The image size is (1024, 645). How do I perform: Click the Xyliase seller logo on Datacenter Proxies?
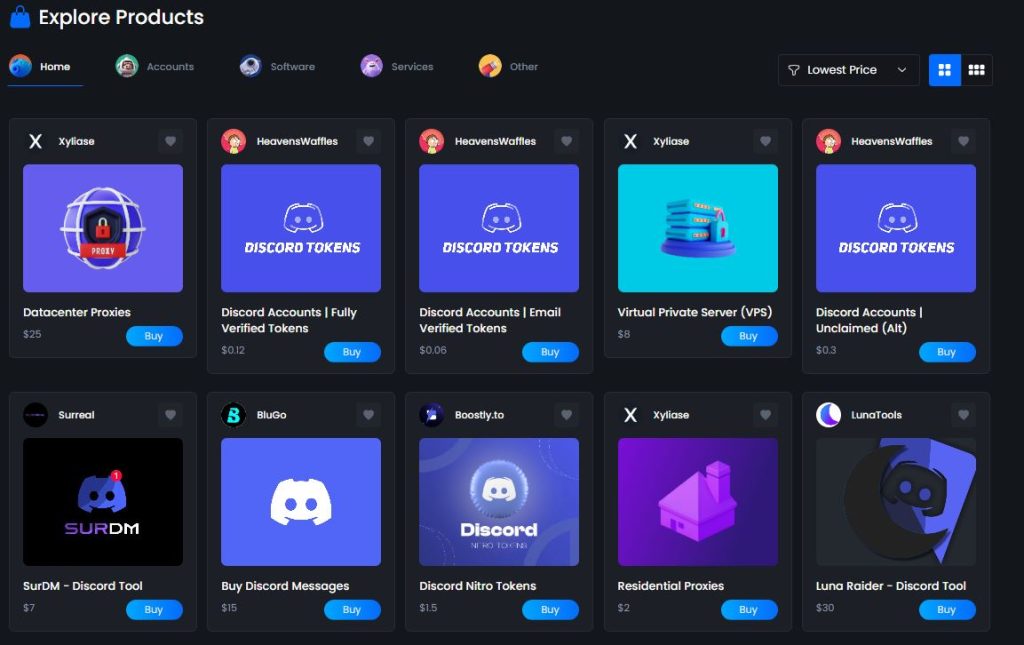[x=37, y=141]
